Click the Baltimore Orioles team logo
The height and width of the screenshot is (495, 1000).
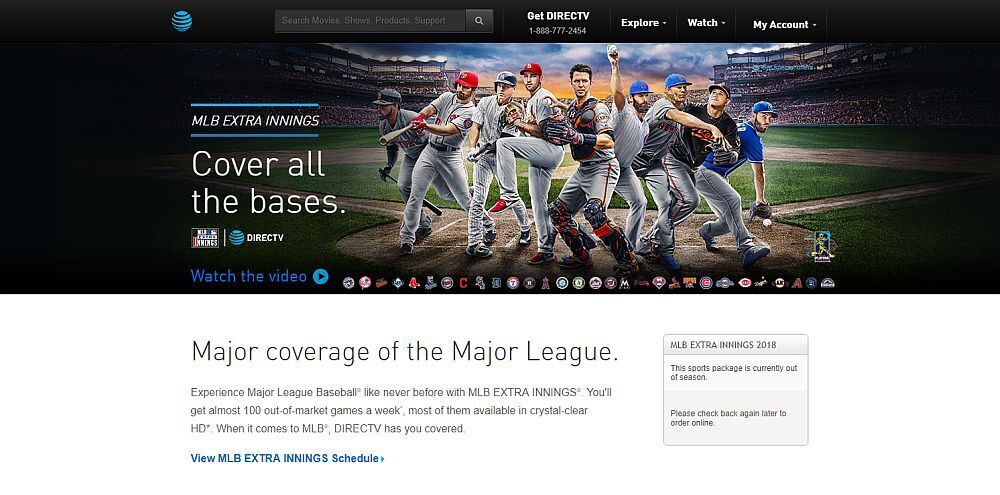[x=381, y=283]
